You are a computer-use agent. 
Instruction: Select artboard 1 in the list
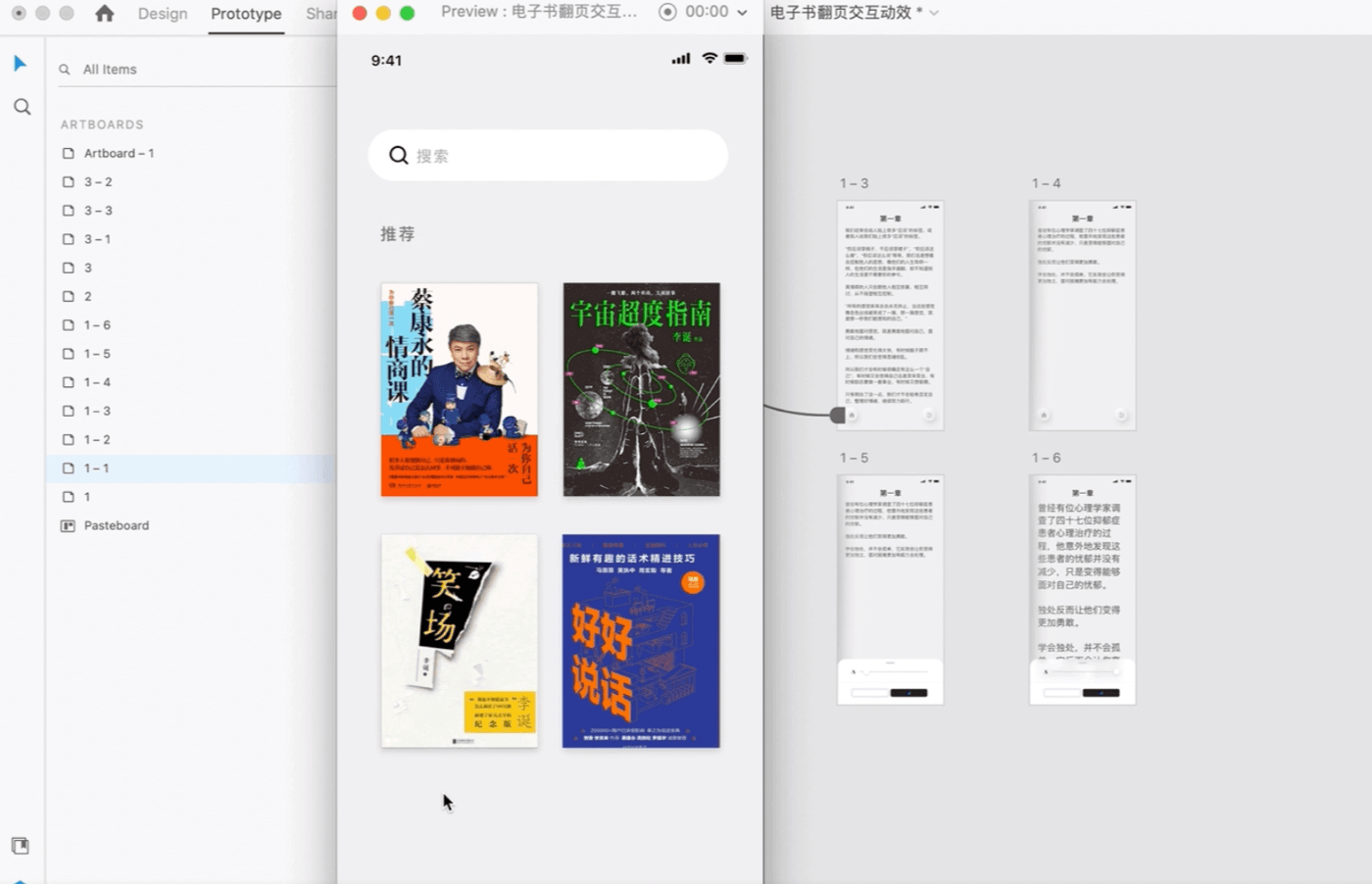[191, 497]
